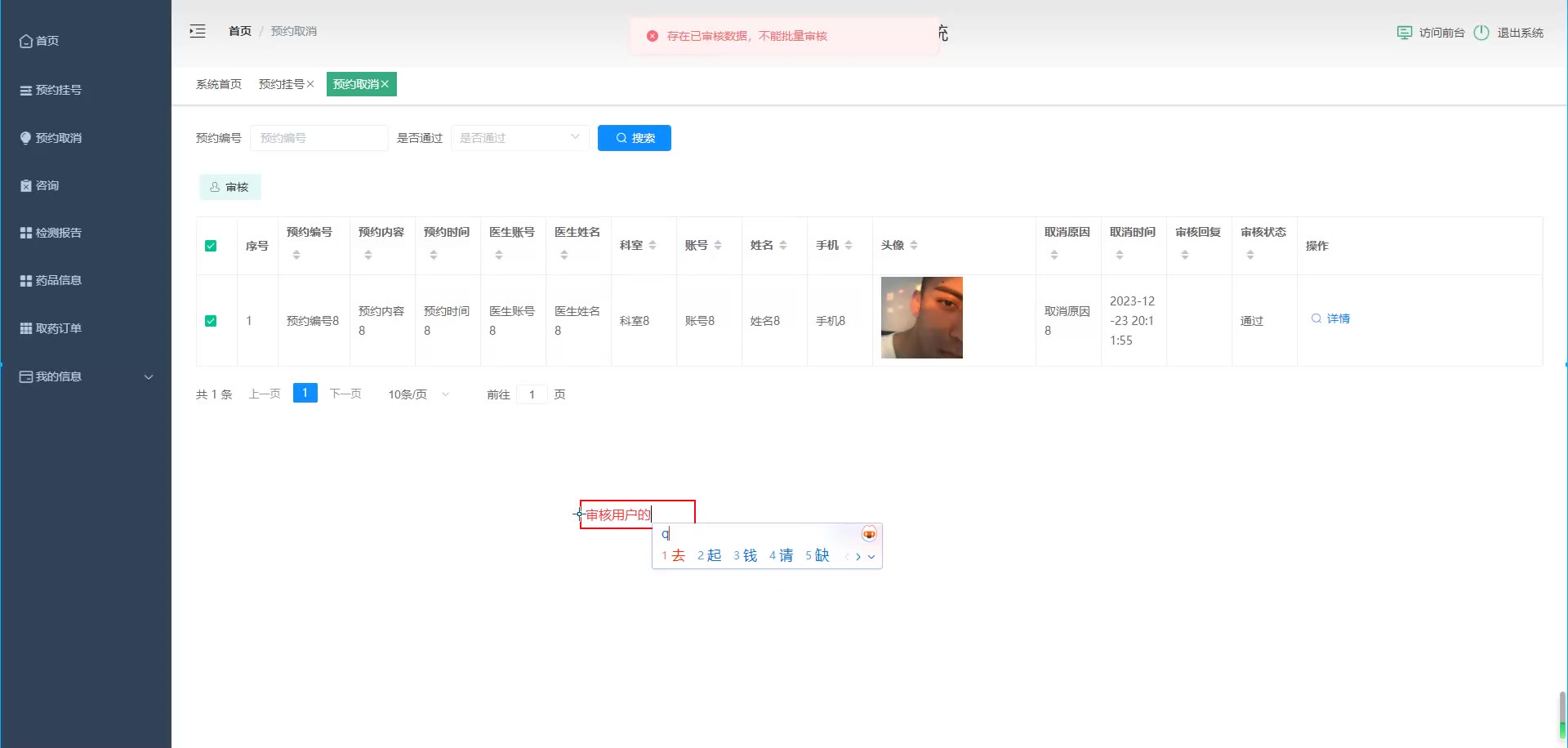Select IME candidate 1 去
1568x748 pixels.
coord(674,555)
